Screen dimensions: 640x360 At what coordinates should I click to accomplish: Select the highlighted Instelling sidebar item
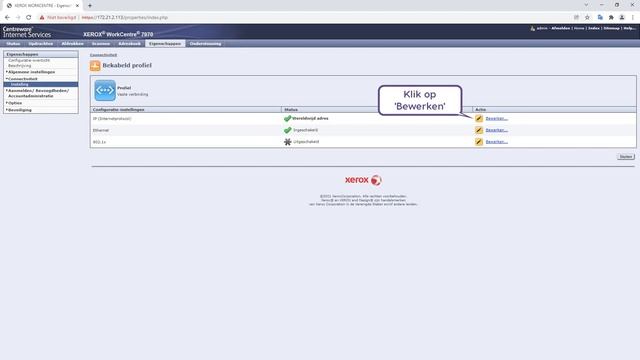[x=41, y=84]
